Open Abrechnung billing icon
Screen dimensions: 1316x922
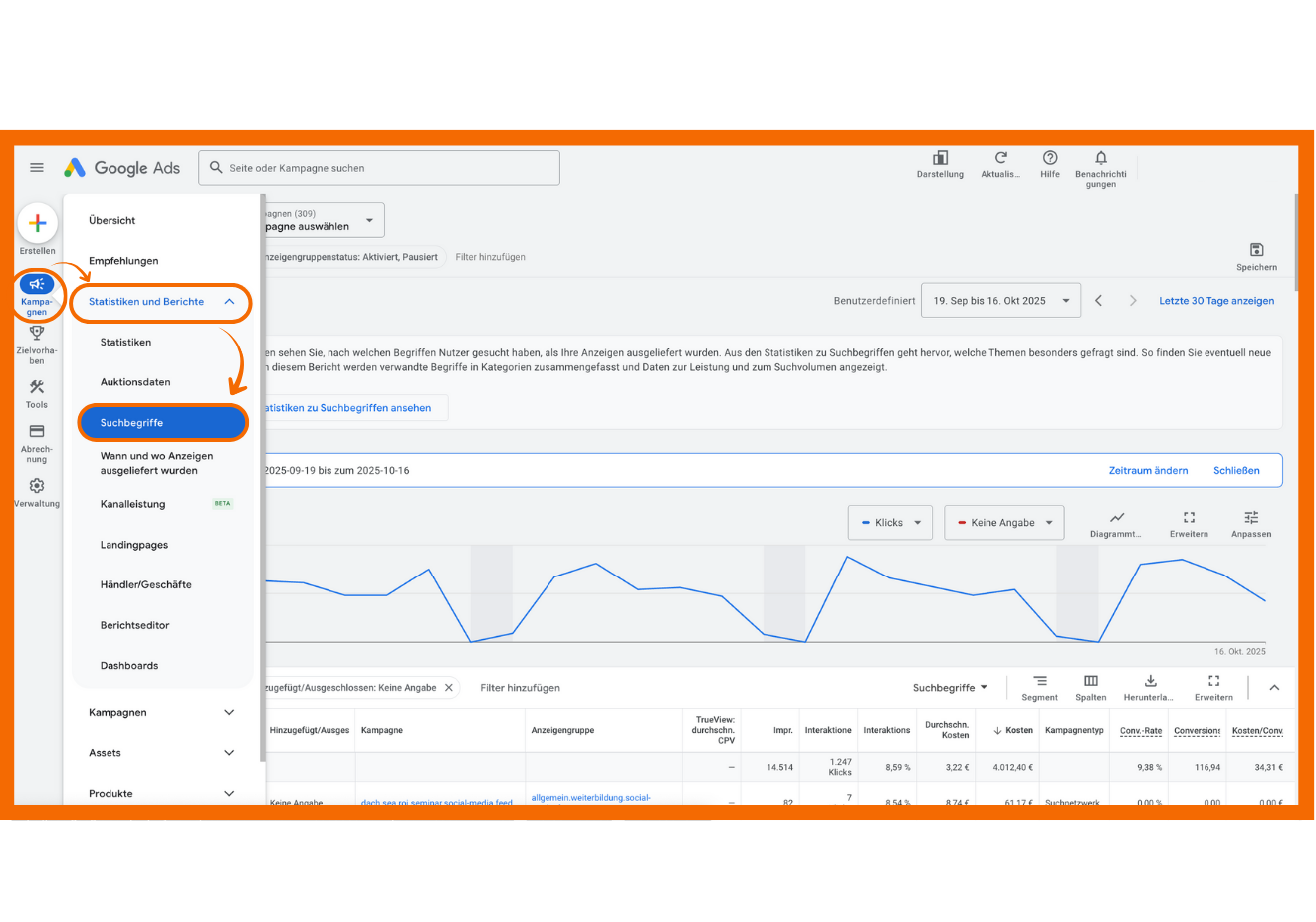[37, 432]
